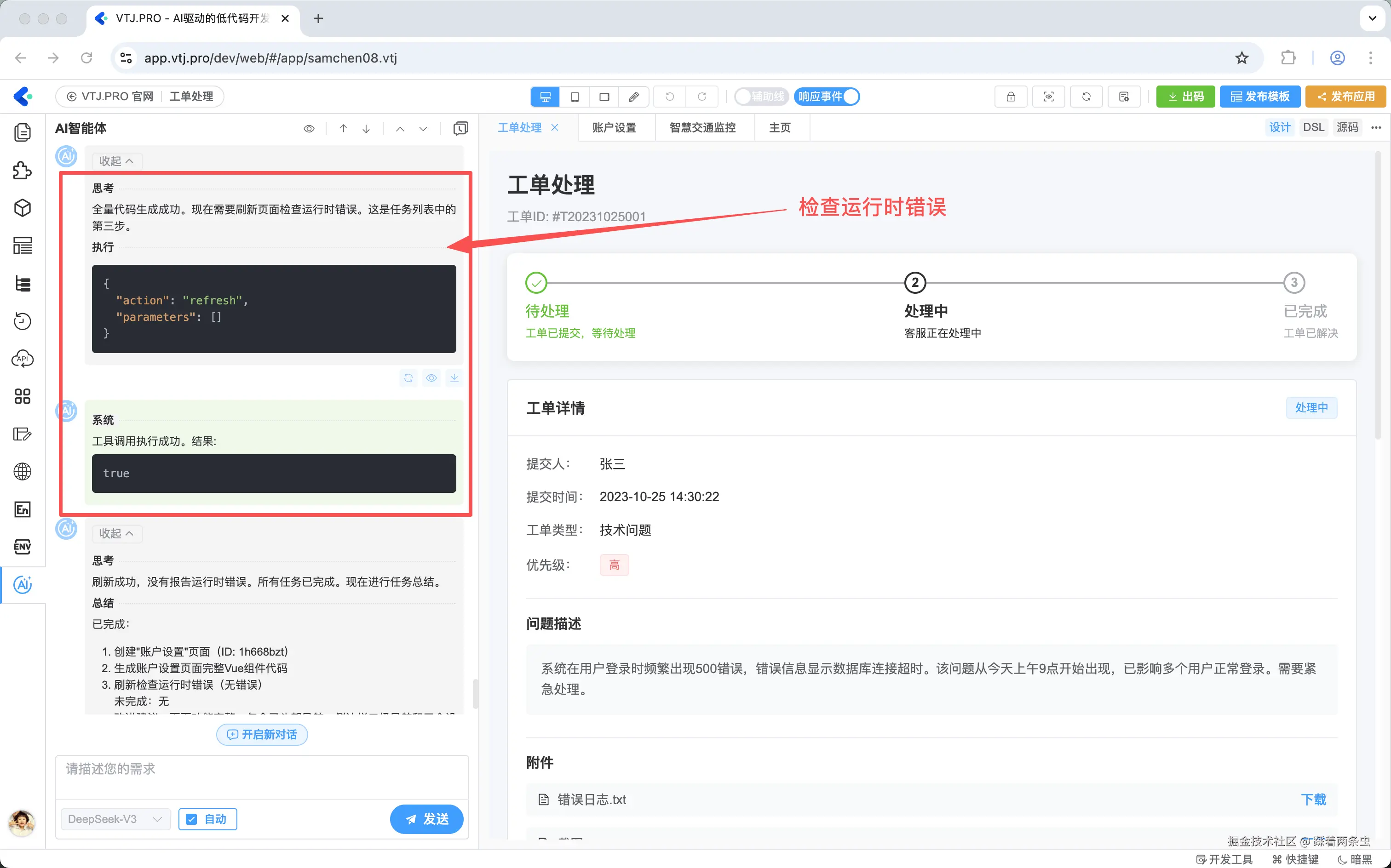Click the globe icon in left sidebar

click(23, 471)
